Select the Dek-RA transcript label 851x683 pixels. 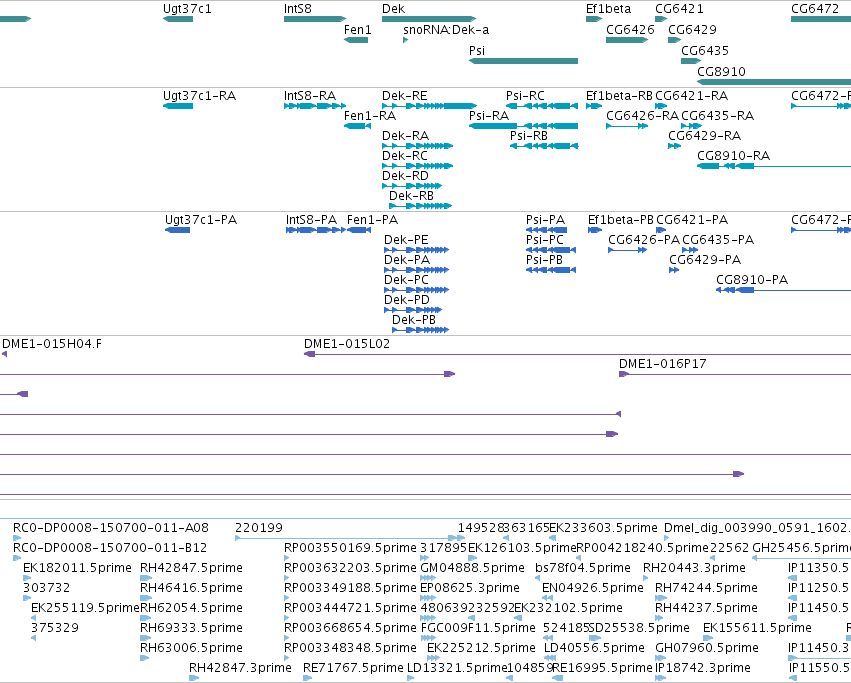pyautogui.click(x=405, y=135)
